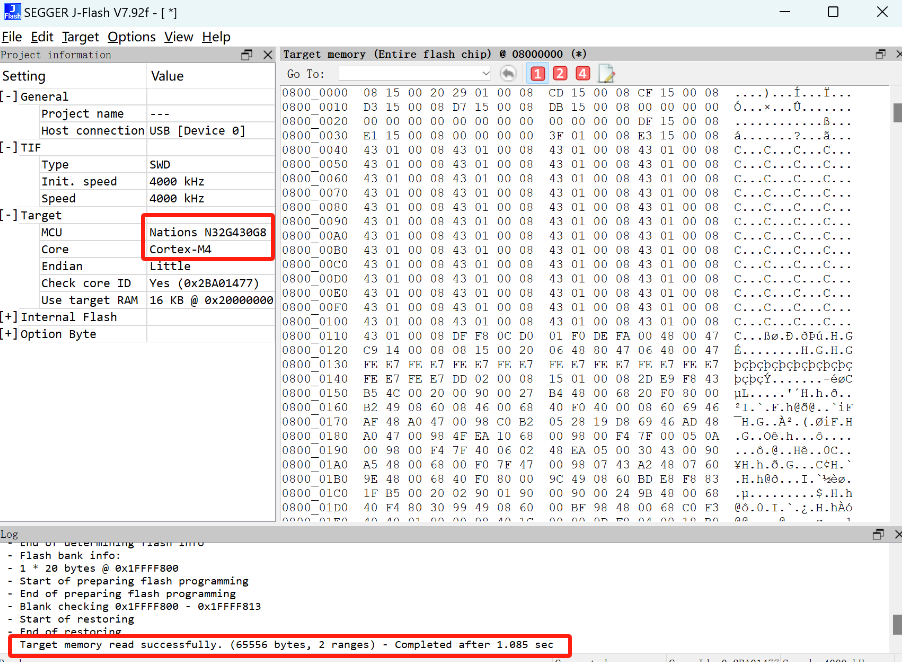
Task: Click Core value Cortex-M4
Action: (x=180, y=249)
